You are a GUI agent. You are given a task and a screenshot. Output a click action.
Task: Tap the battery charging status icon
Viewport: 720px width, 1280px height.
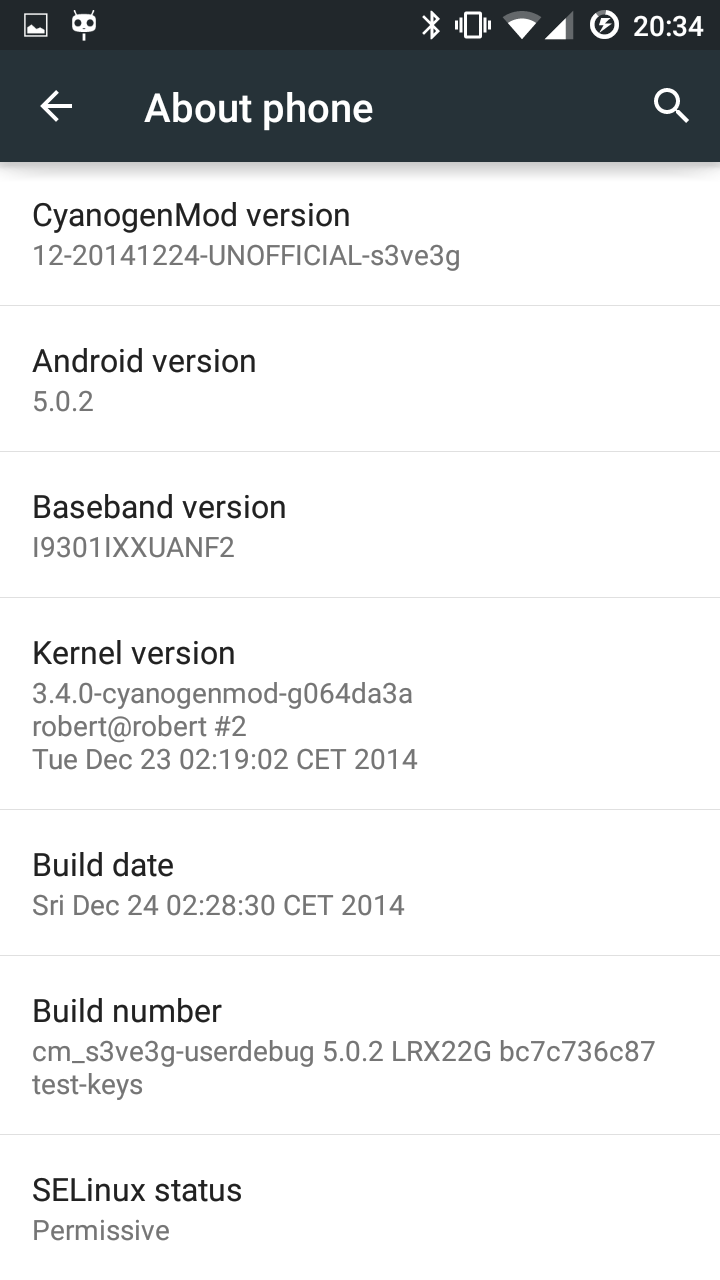604,25
